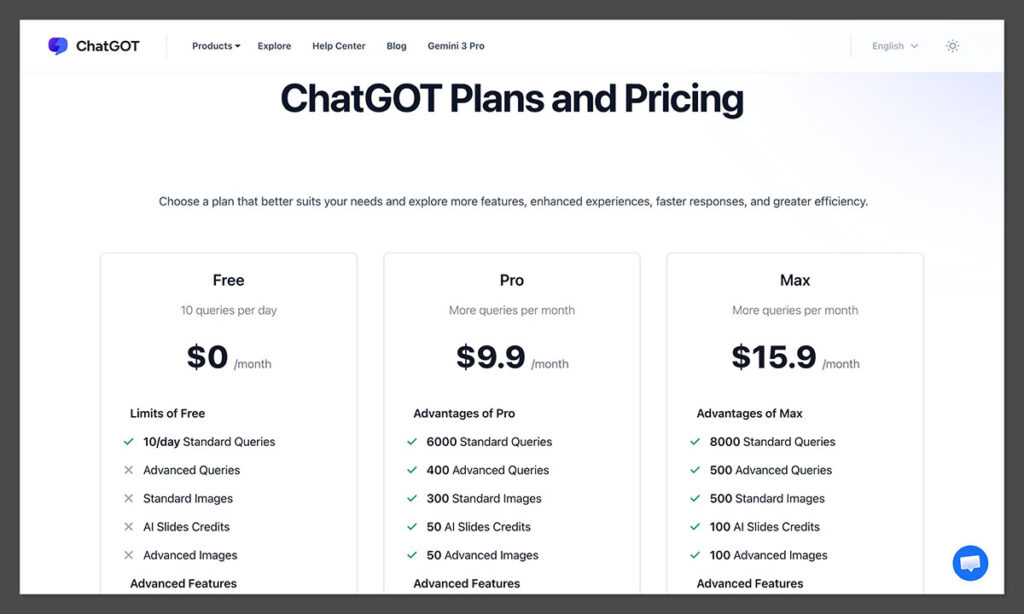Click checkmark beside 10/day Standard Queries
Image resolution: width=1024 pixels, height=614 pixels.
[x=127, y=441]
